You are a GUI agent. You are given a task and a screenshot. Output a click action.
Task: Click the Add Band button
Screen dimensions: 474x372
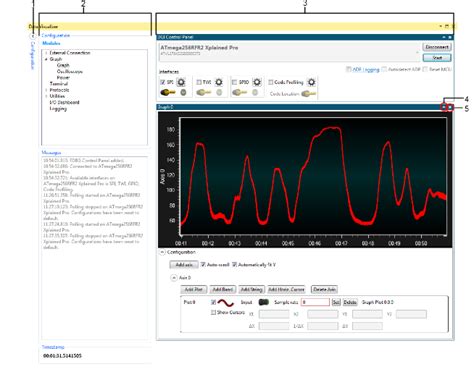click(x=223, y=289)
